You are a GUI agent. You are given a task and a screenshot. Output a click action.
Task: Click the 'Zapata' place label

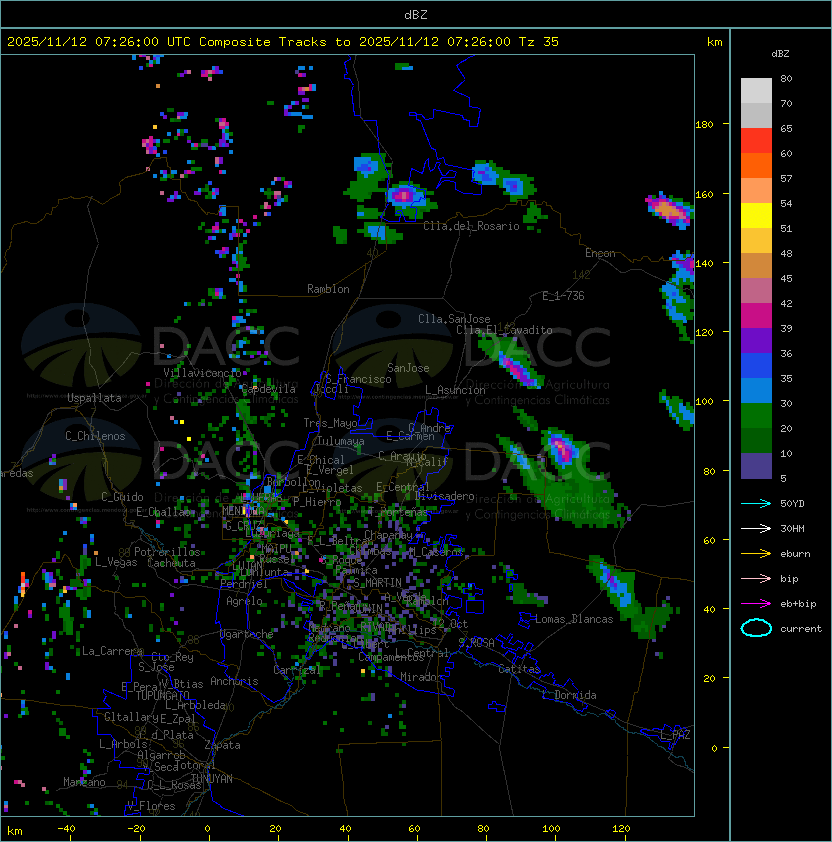point(222,745)
